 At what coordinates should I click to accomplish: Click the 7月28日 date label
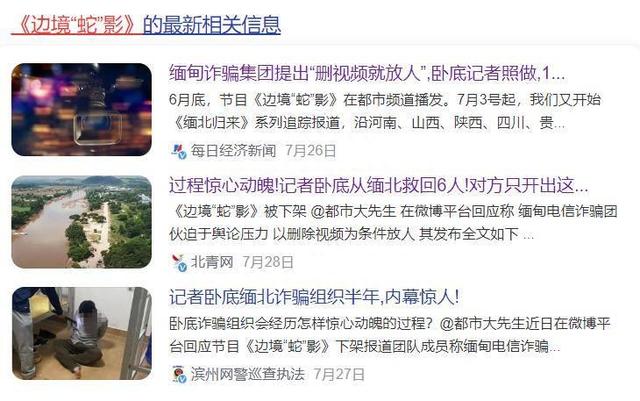[x=268, y=263]
